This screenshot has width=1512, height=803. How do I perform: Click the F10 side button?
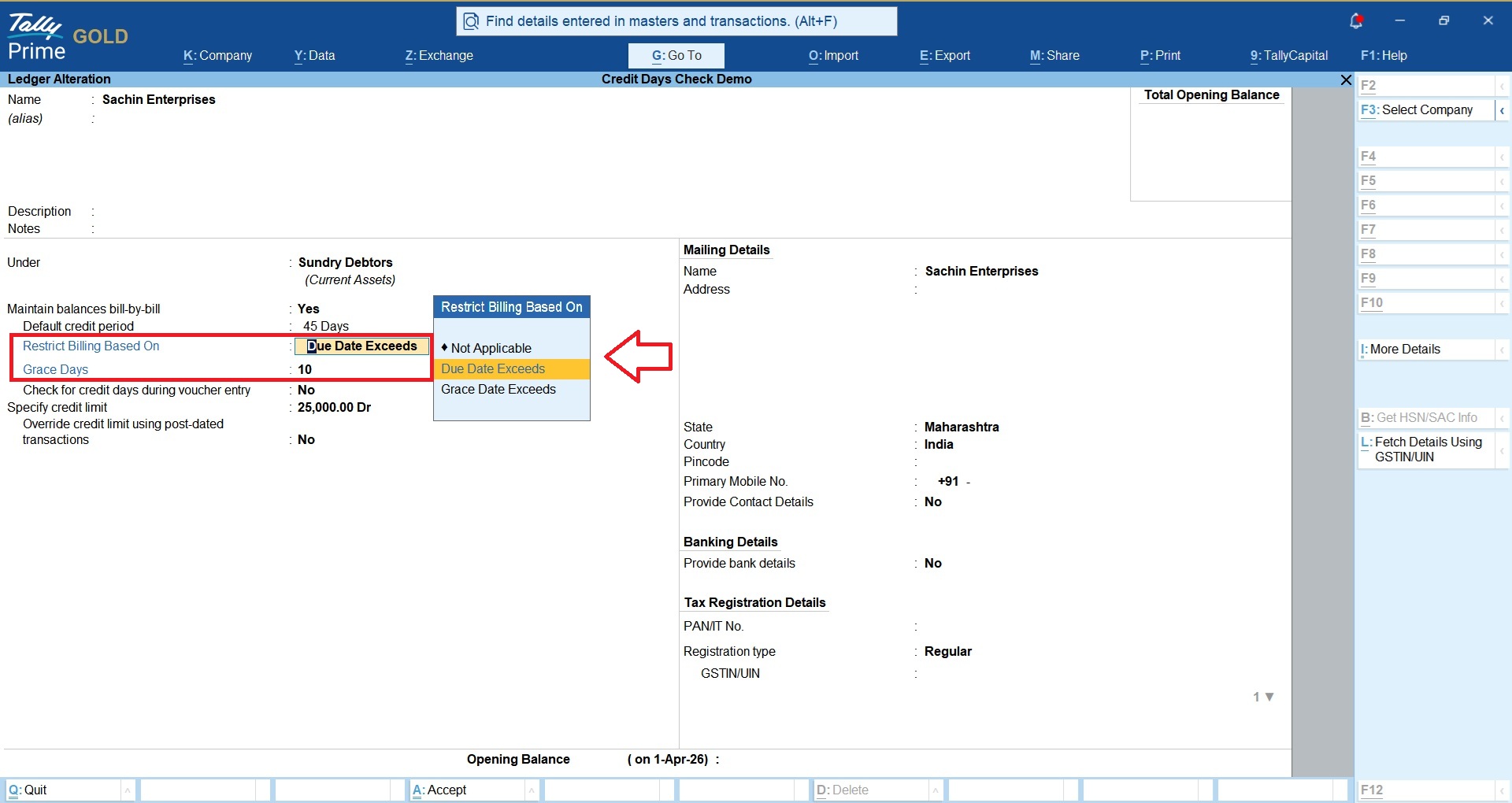[1426, 303]
